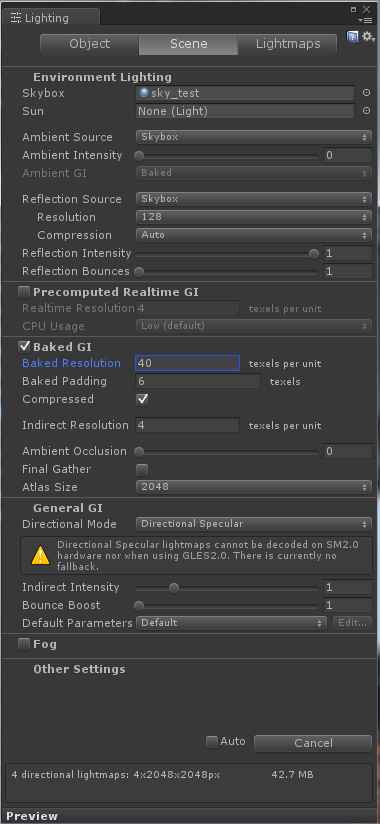Viewport: 380px width, 824px height.
Task: Click the Lighting tab window icon
Action: pos(16,18)
